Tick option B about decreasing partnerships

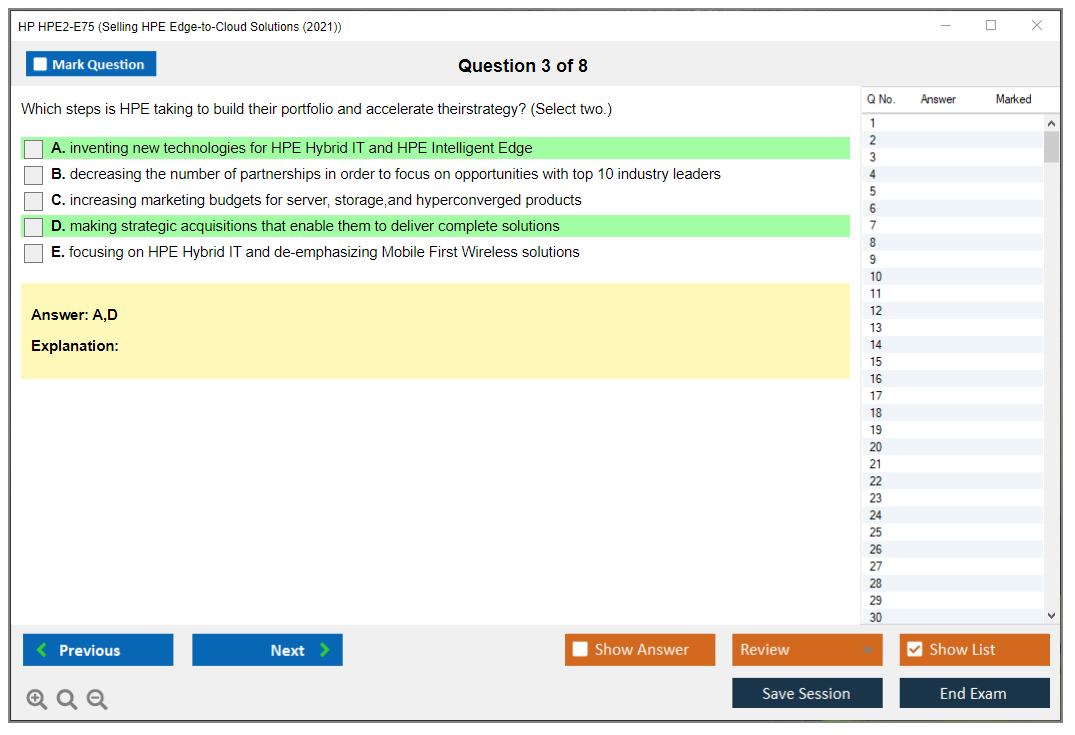click(34, 175)
